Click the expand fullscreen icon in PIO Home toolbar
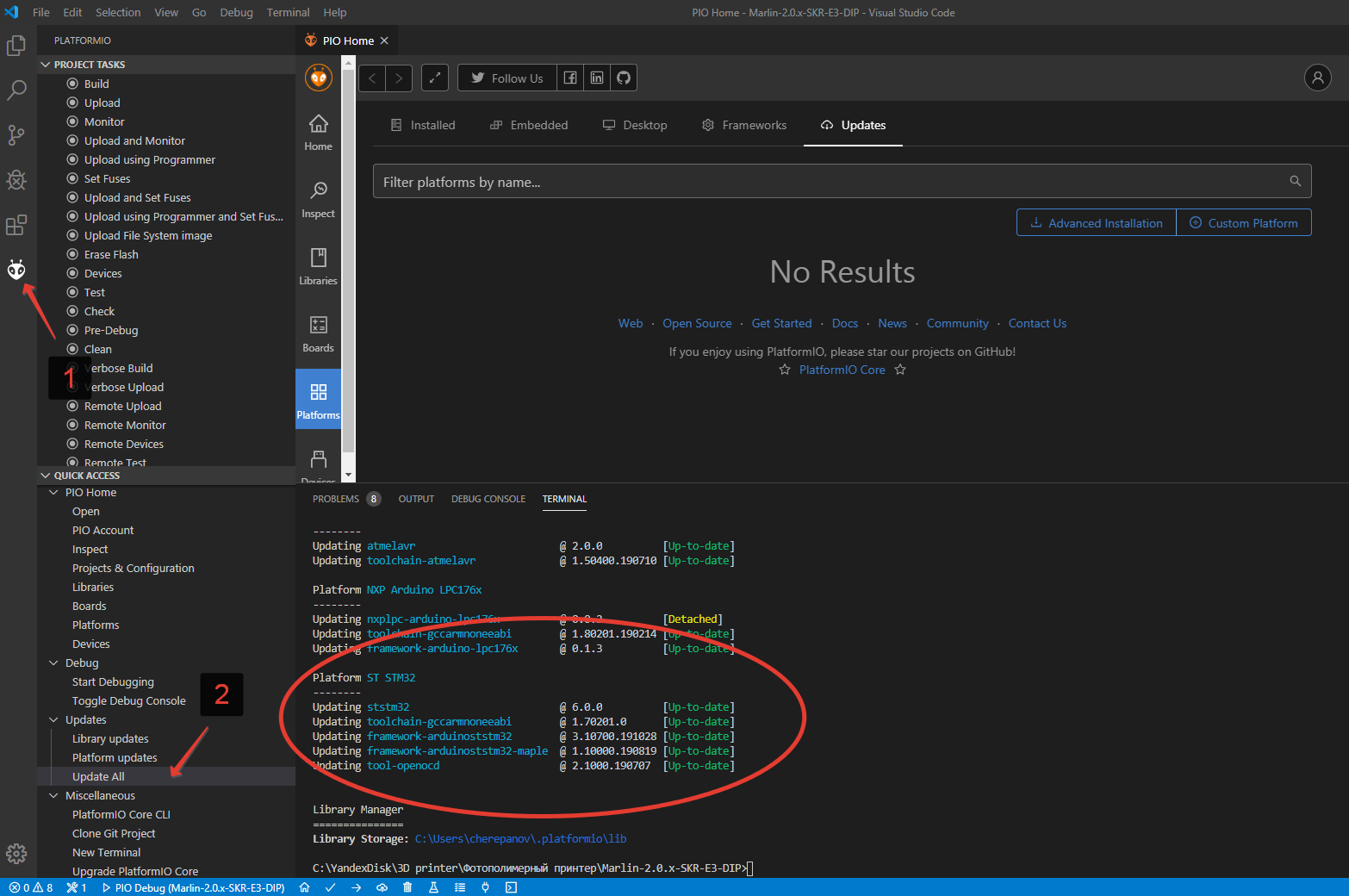The image size is (1349, 896). (x=435, y=78)
